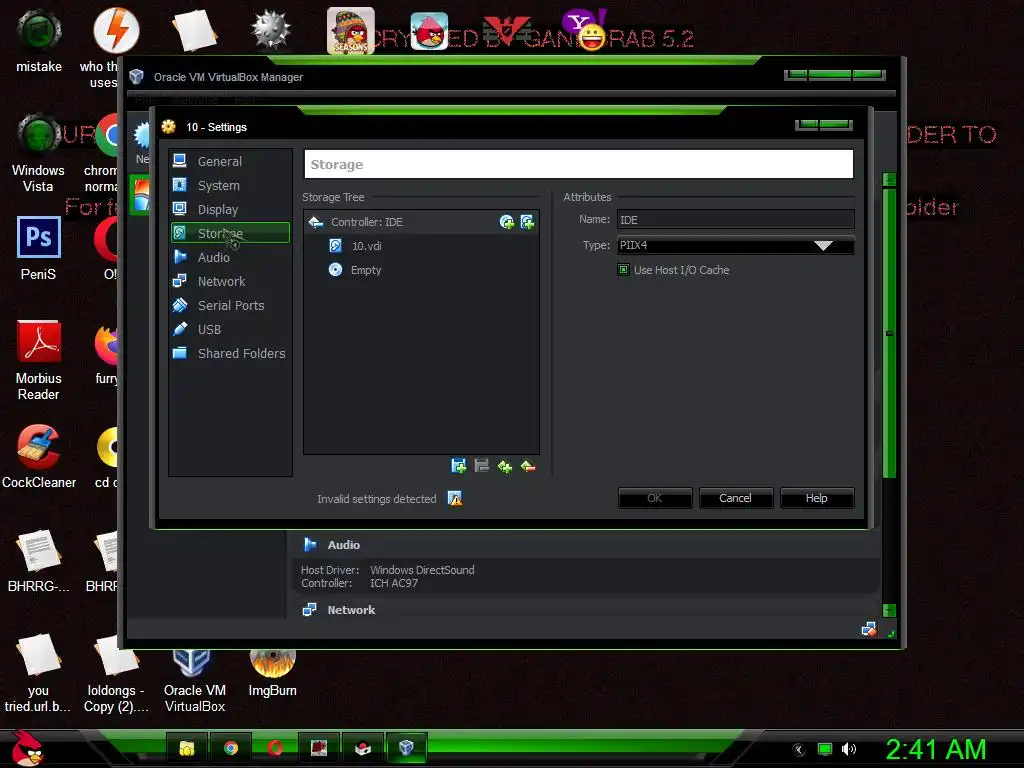Viewport: 1024px width, 768px height.
Task: Click the Network section header in VirtualBox Manager
Action: click(351, 610)
